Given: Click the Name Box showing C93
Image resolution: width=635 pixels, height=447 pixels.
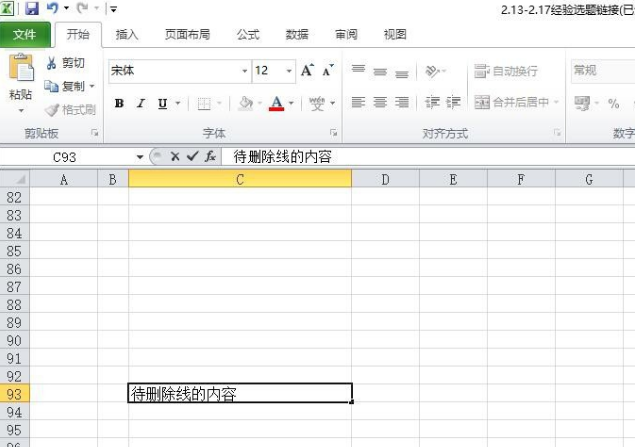Looking at the screenshot, I should (65, 157).
